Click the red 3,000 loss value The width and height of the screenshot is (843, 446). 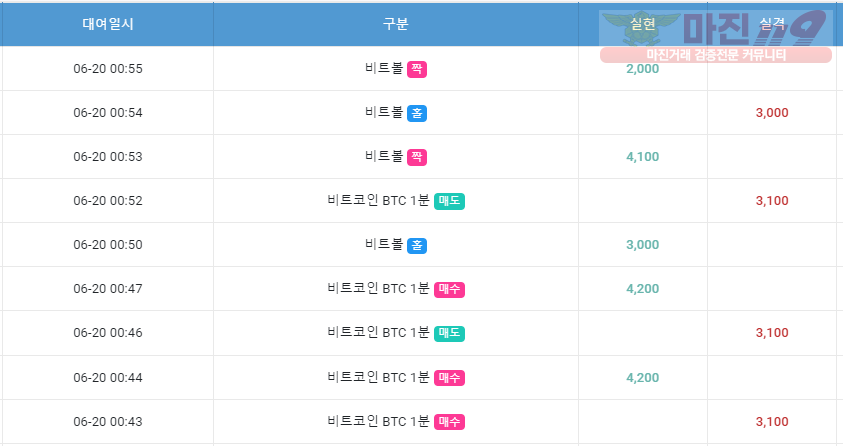pos(772,113)
